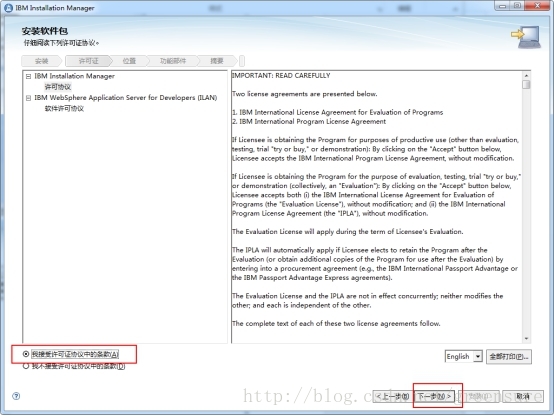The height and width of the screenshot is (416, 554).
Task: Click the license scrollbar down arrow
Action: (526, 339)
